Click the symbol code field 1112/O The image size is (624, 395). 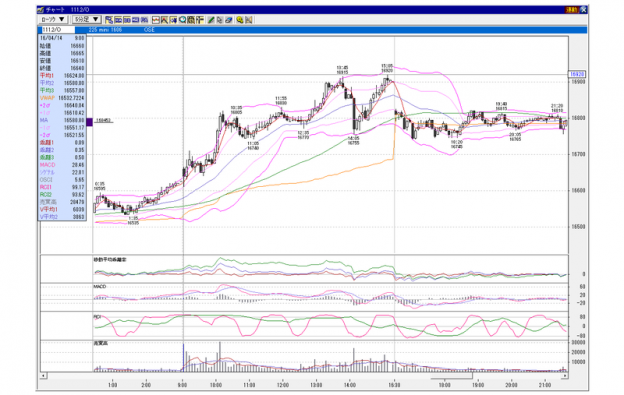[58, 30]
